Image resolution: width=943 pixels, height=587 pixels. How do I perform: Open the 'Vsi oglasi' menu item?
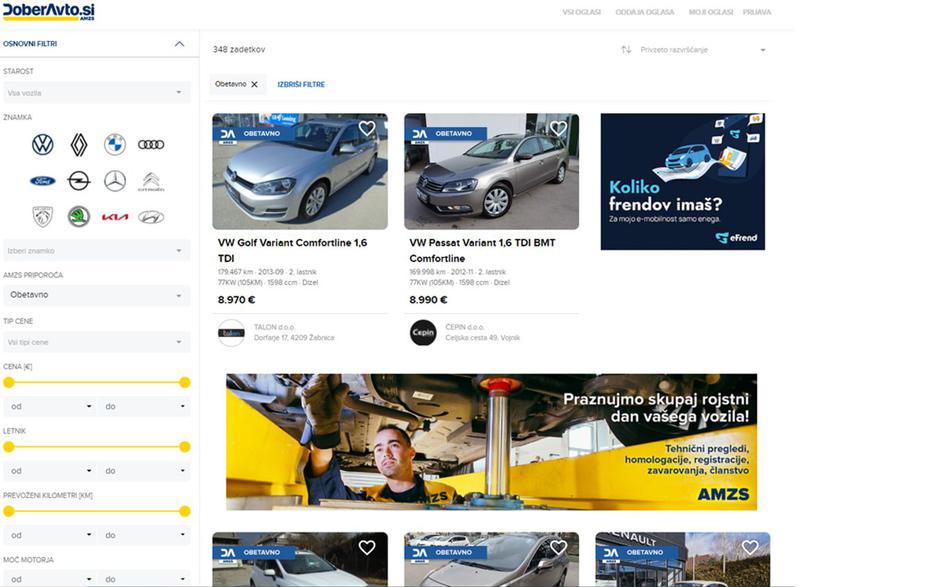coord(581,12)
